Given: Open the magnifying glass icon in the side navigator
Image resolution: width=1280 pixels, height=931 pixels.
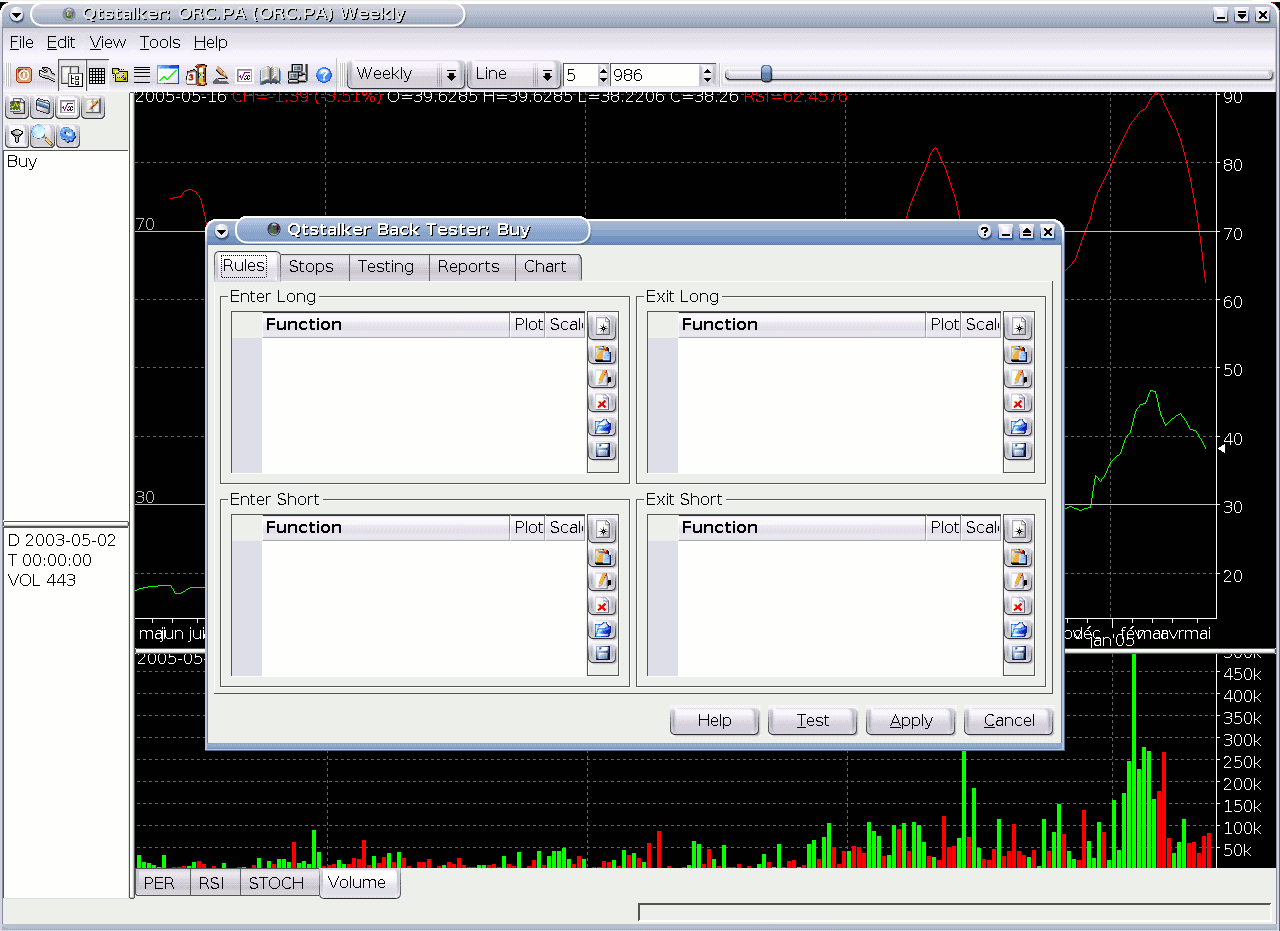Looking at the screenshot, I should click(42, 136).
